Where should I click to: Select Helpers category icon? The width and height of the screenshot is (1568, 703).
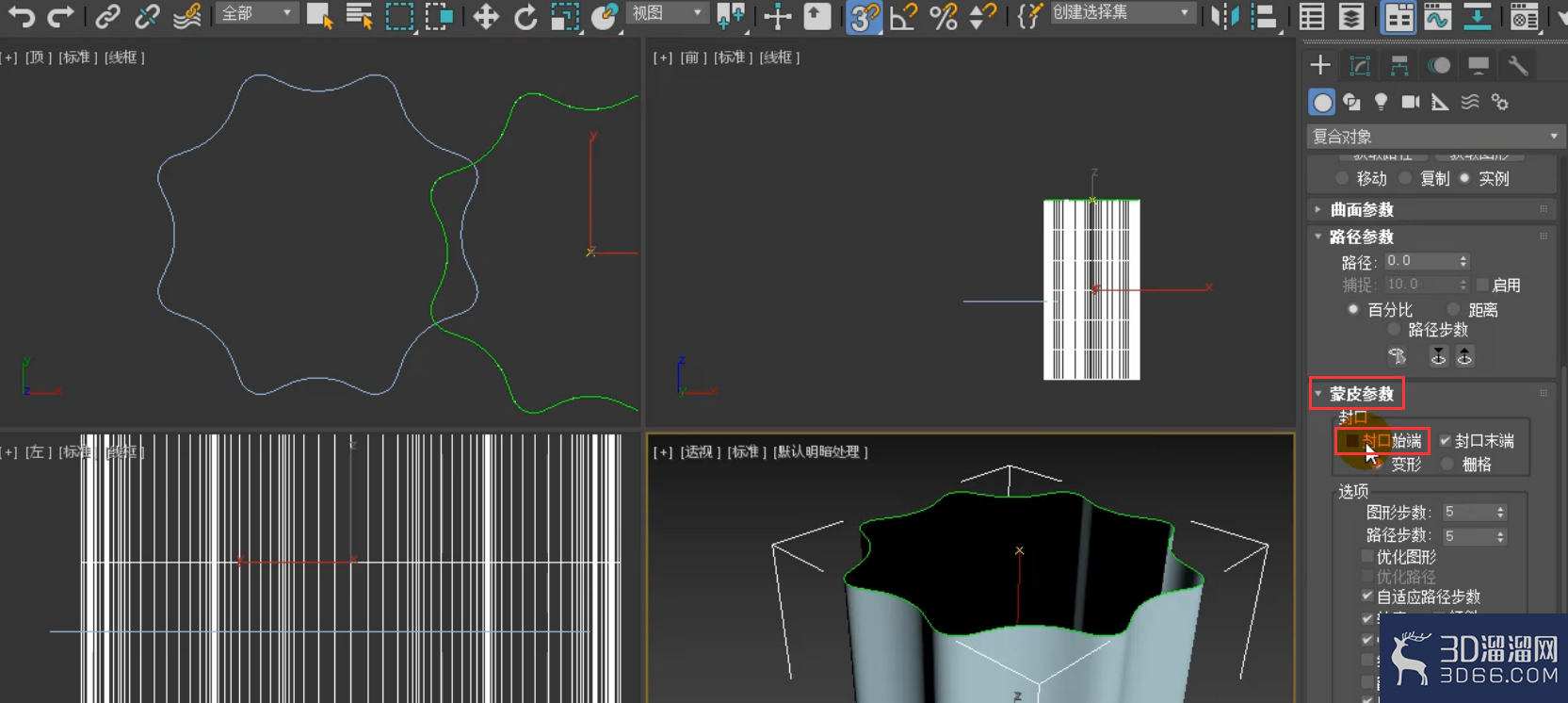tap(1440, 102)
